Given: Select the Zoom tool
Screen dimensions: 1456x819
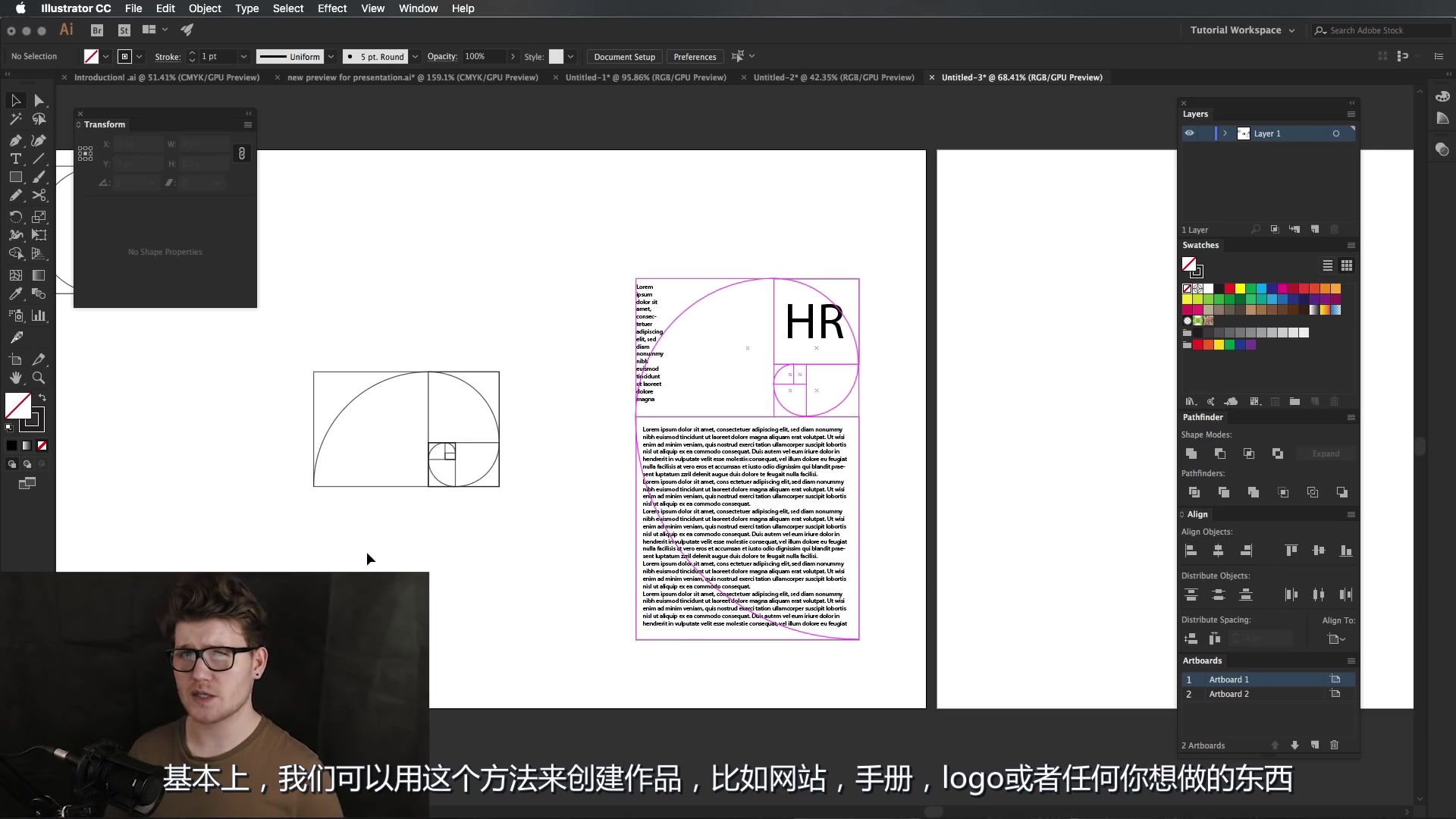Looking at the screenshot, I should (x=39, y=378).
